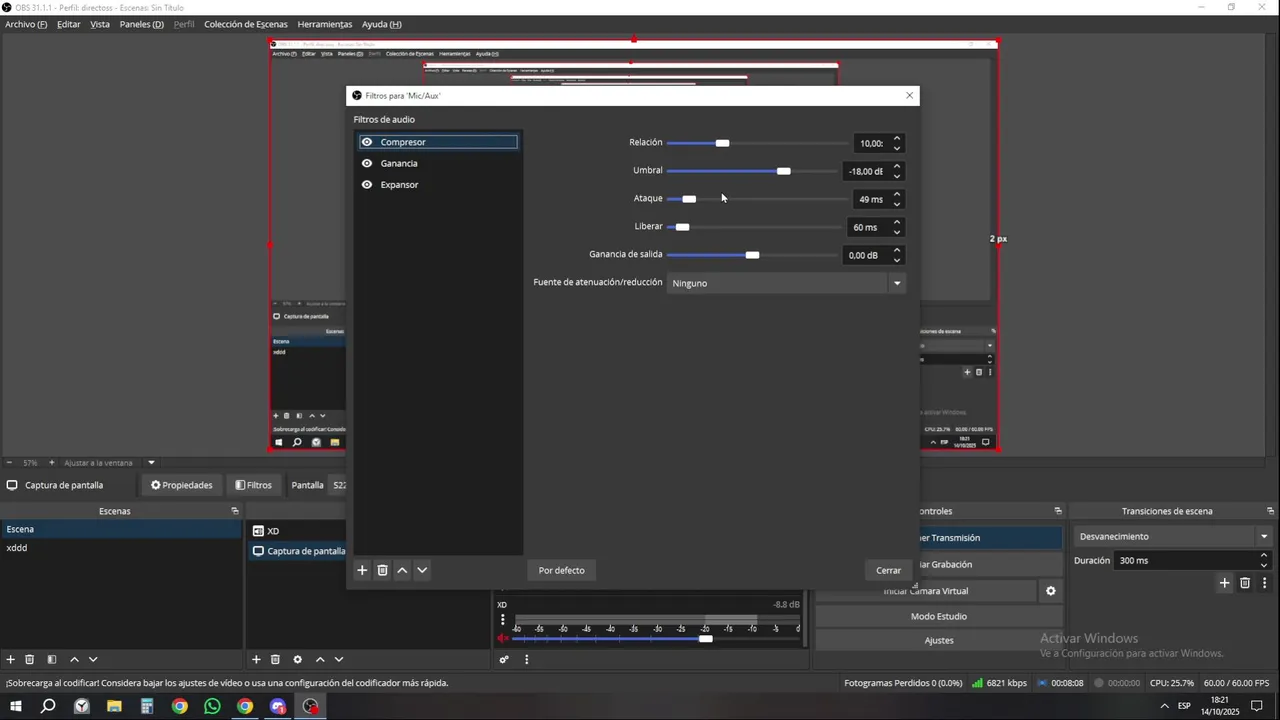Undock the Escenas panel via header icon
The height and width of the screenshot is (720, 1280).
pyautogui.click(x=235, y=511)
